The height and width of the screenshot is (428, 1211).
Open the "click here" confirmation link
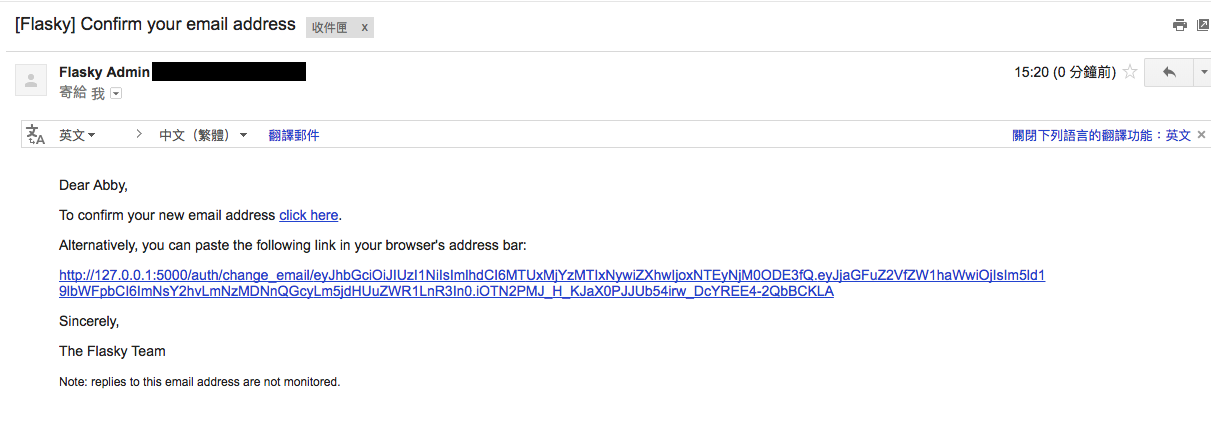pyautogui.click(x=309, y=215)
